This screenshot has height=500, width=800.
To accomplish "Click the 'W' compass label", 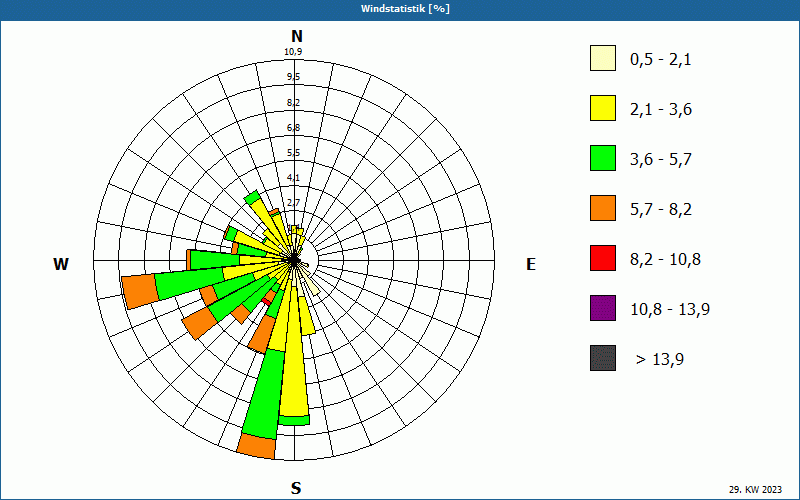I will [x=61, y=264].
